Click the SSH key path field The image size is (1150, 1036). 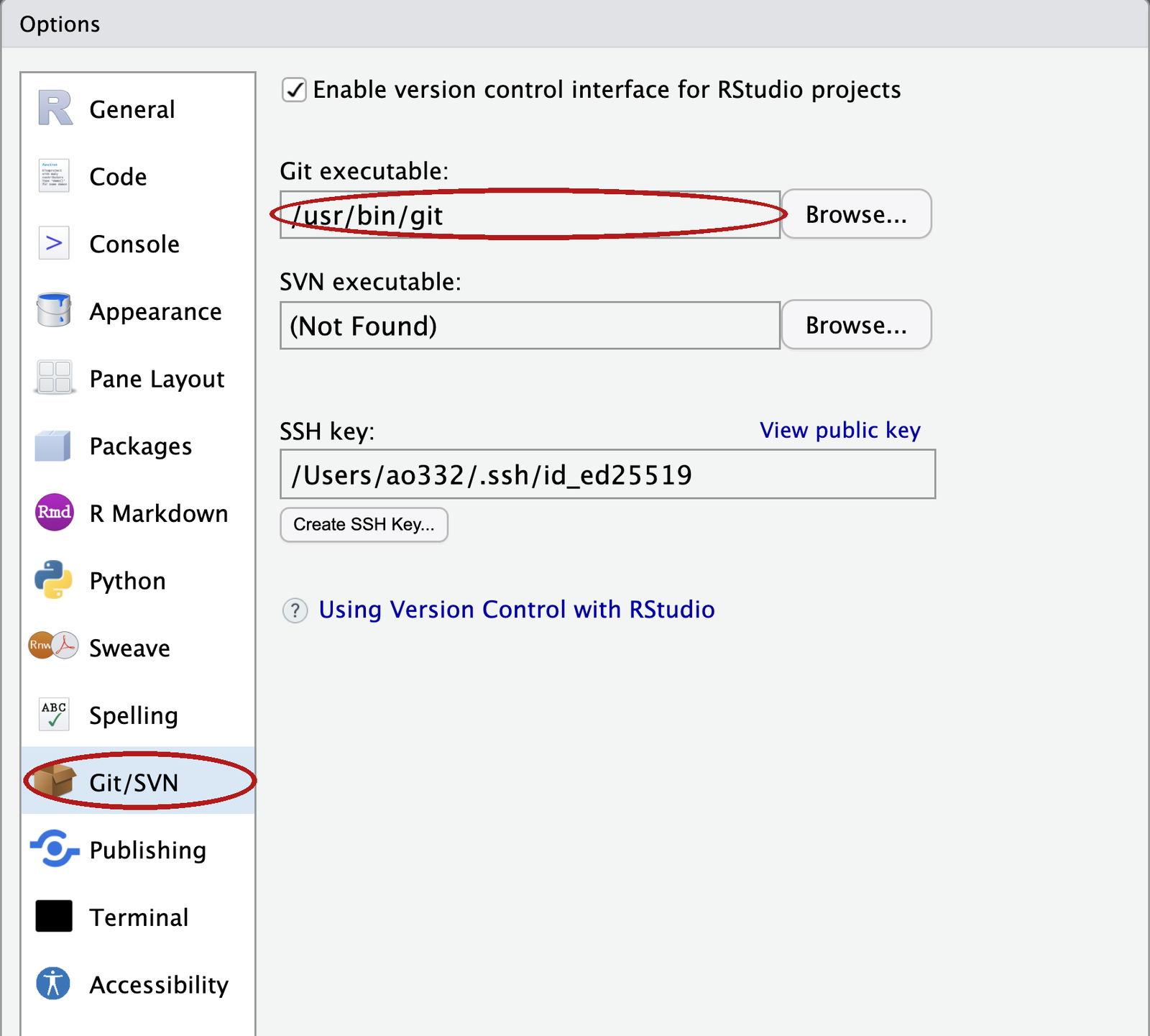tap(607, 475)
